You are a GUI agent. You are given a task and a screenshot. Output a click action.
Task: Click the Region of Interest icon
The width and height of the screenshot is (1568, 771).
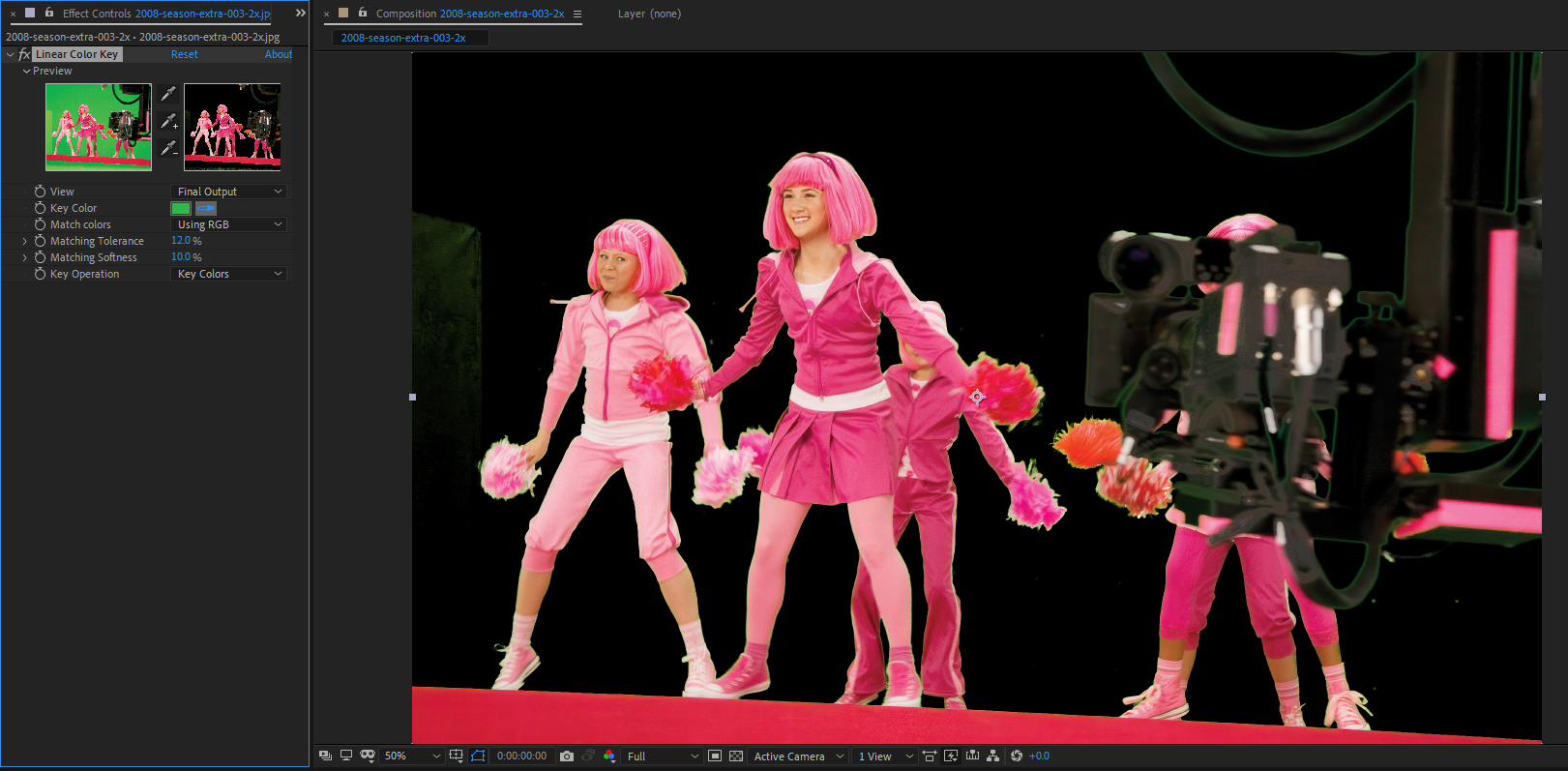[x=715, y=756]
